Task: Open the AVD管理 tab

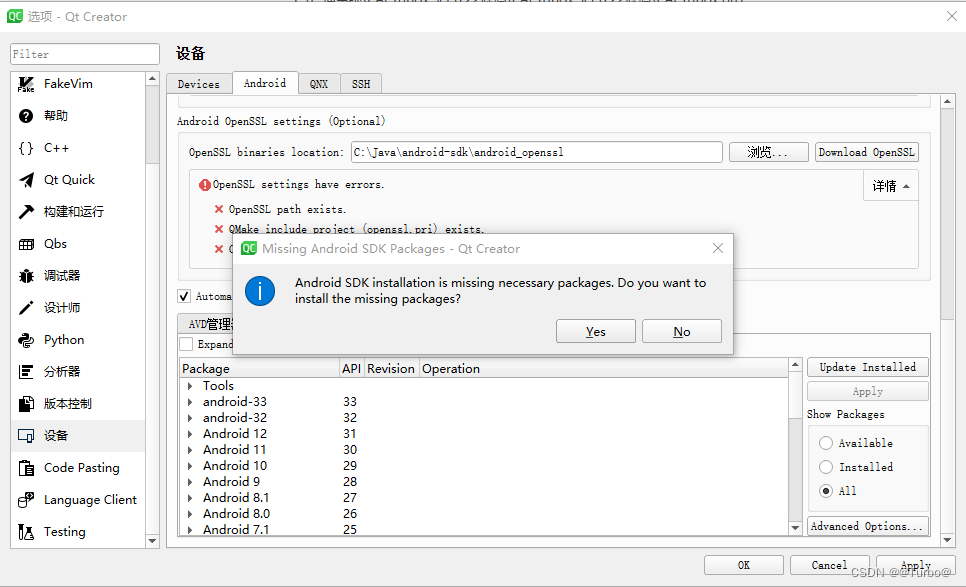Action: (x=206, y=323)
